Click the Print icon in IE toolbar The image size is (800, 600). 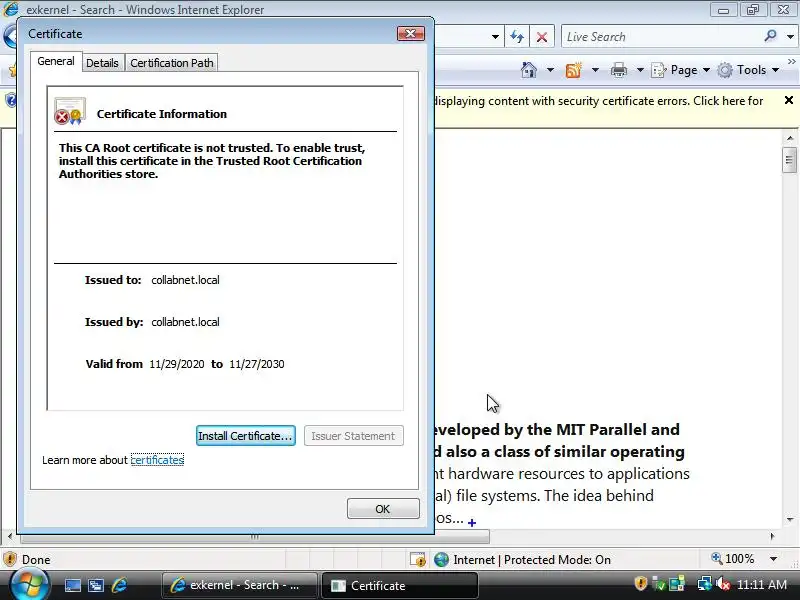point(618,70)
